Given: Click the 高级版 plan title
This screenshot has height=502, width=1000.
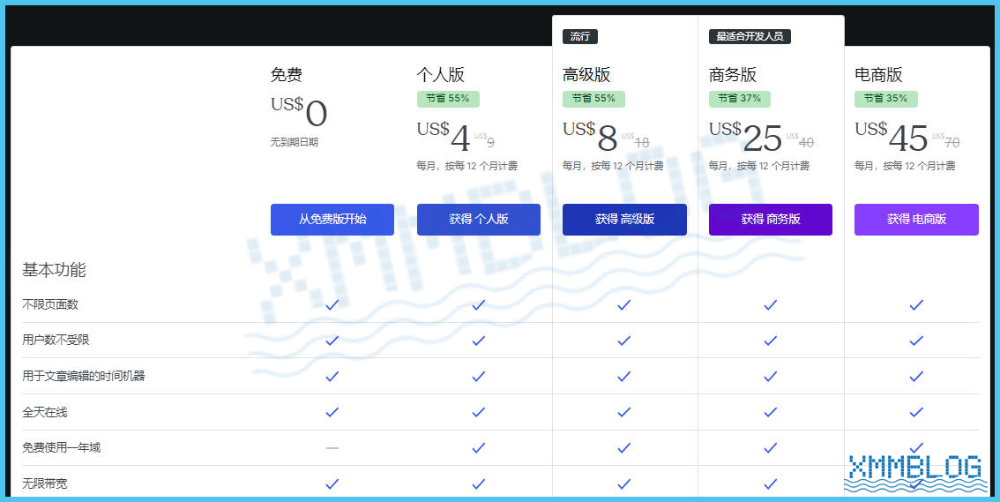Looking at the screenshot, I should [x=586, y=75].
